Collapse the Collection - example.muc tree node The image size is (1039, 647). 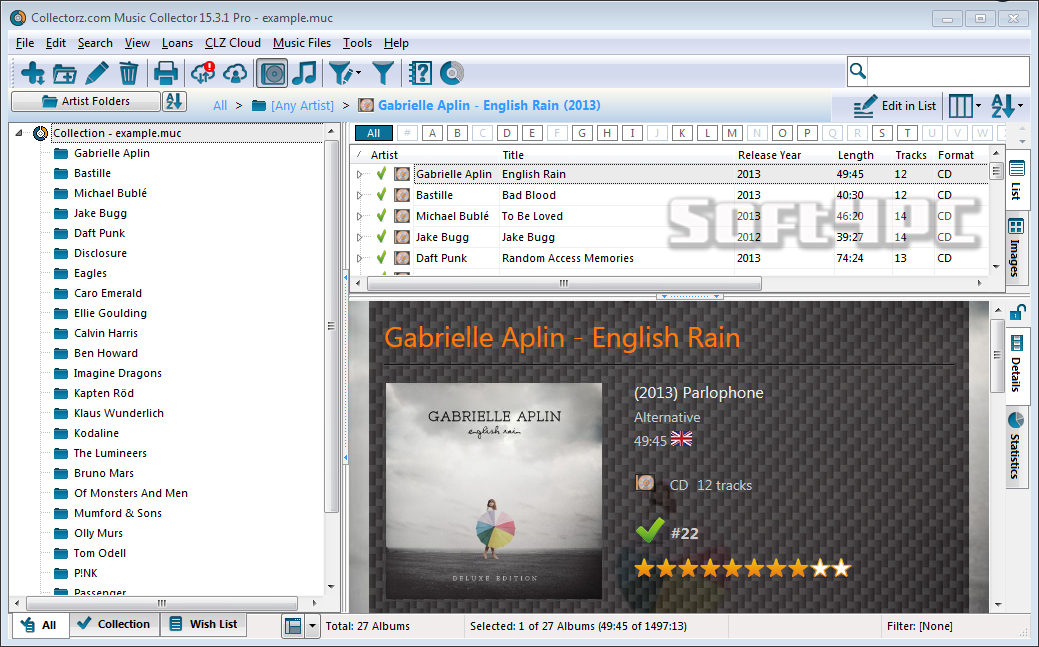point(19,133)
